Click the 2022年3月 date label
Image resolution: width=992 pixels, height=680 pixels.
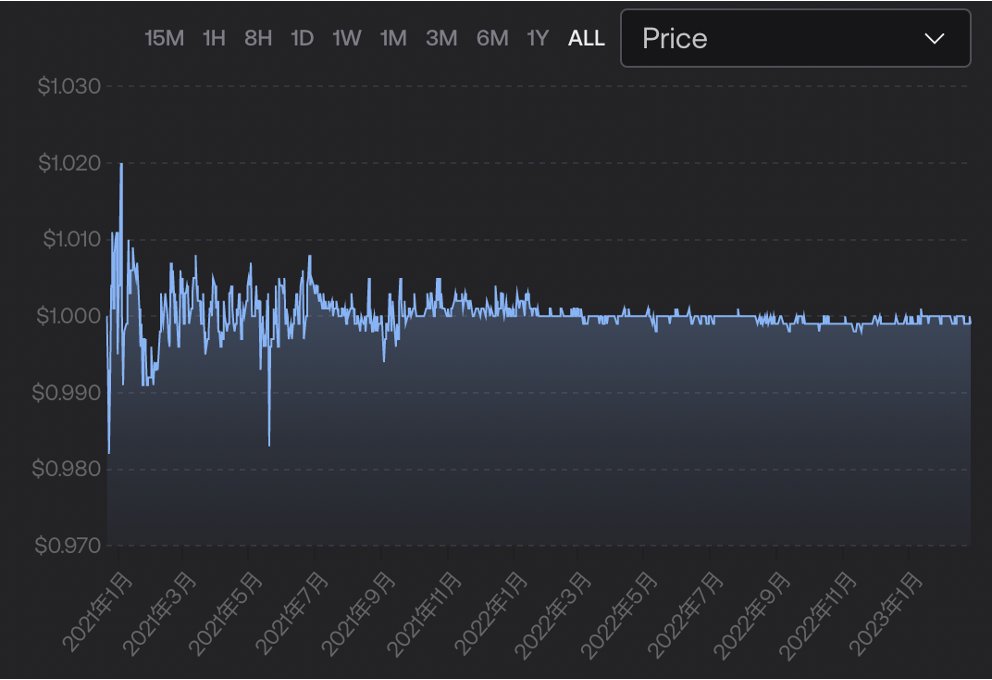[x=553, y=615]
